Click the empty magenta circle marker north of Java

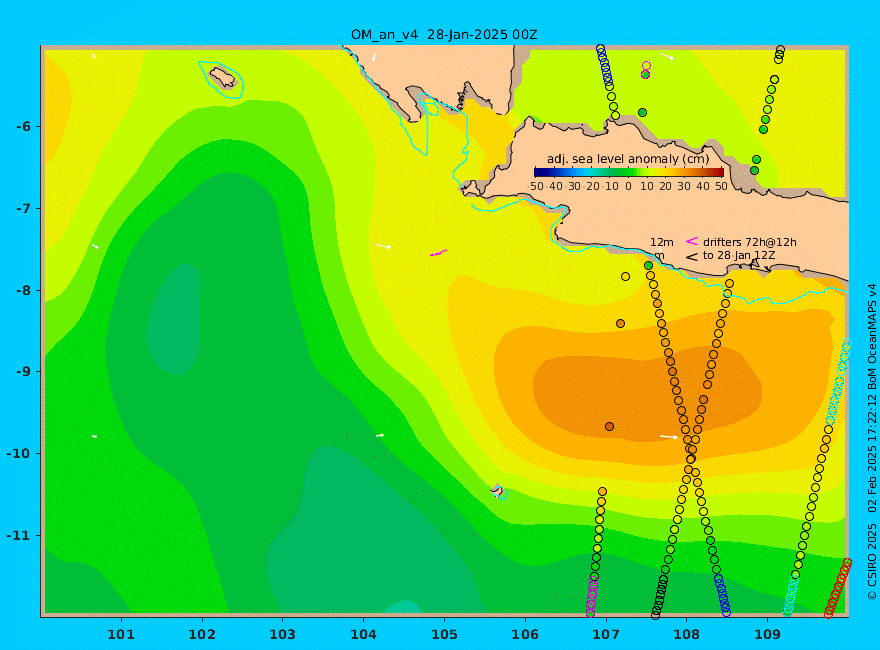tap(646, 66)
